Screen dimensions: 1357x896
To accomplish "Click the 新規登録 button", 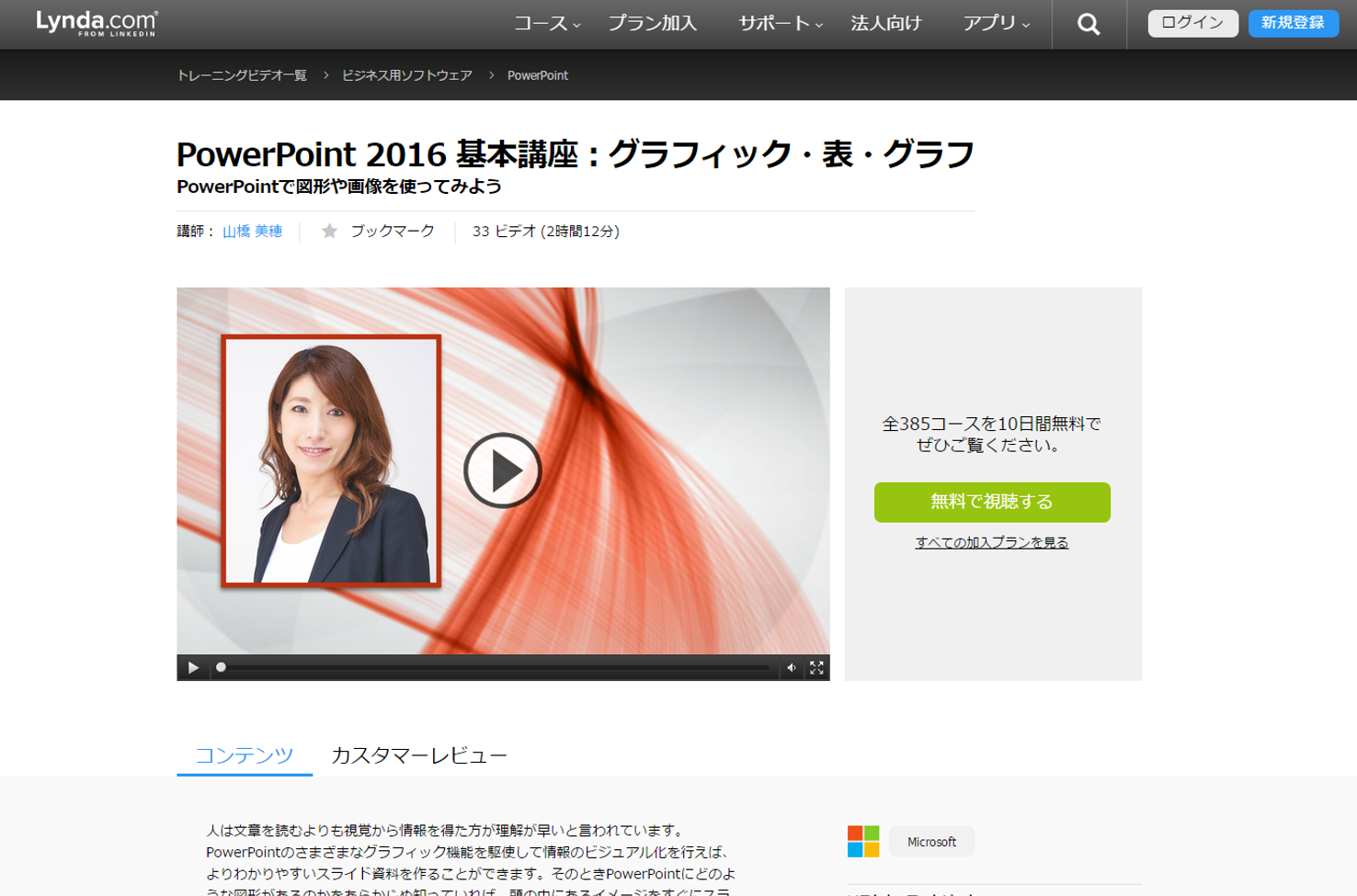I will pos(1292,23).
